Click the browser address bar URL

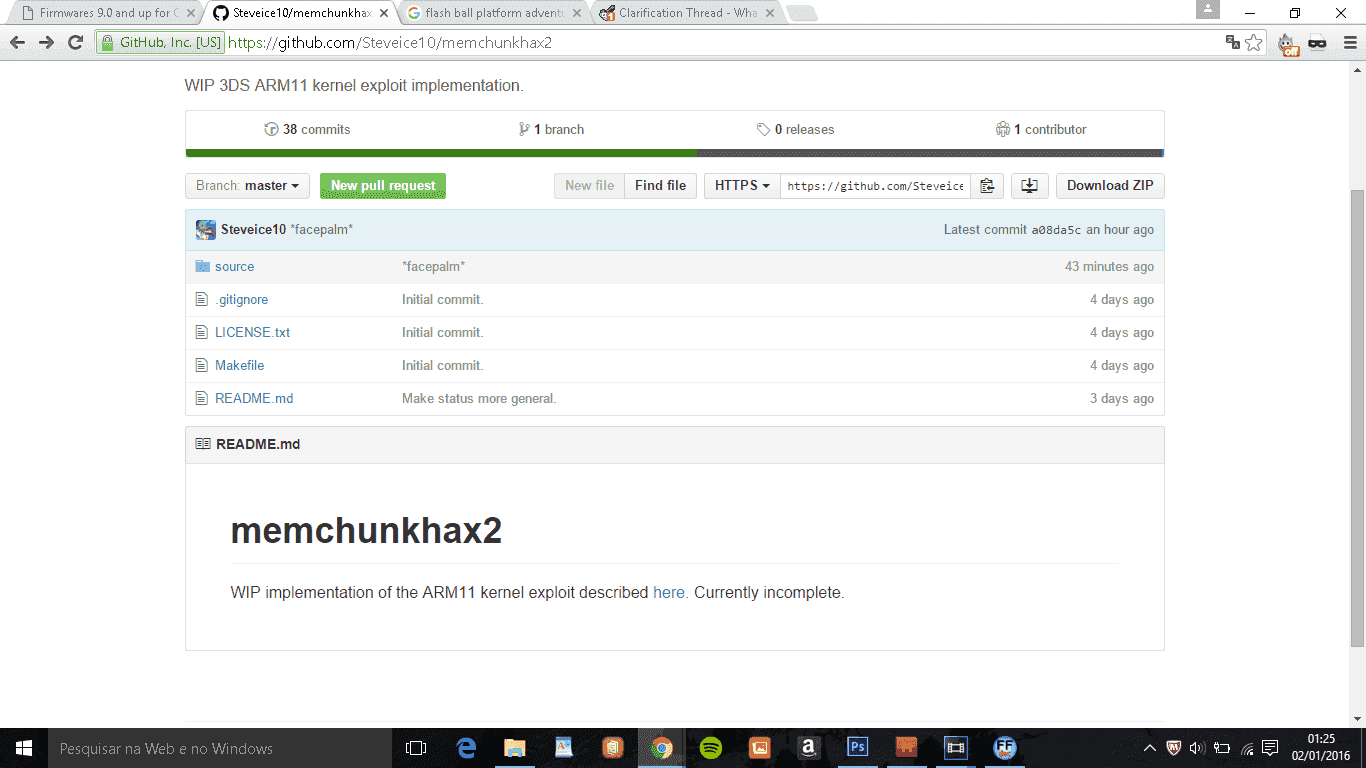pos(390,43)
